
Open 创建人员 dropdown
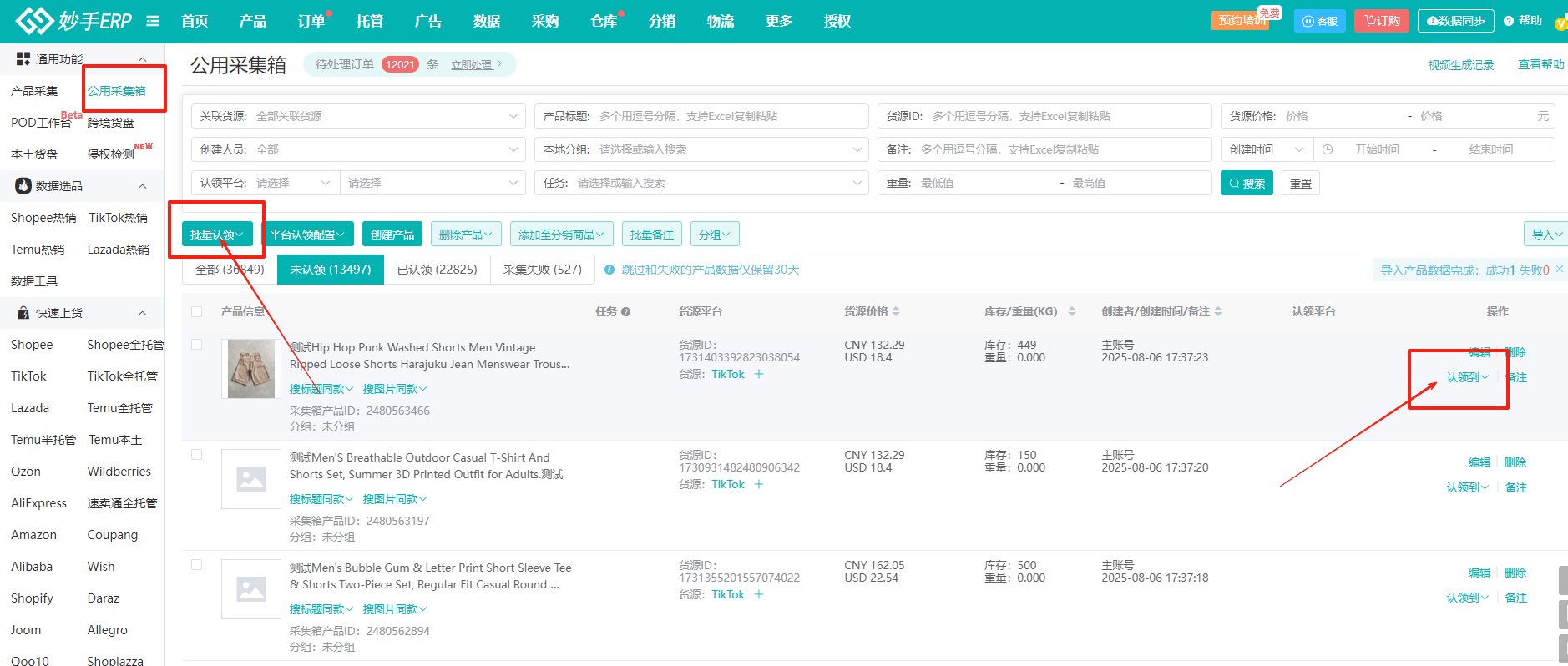[x=358, y=149]
